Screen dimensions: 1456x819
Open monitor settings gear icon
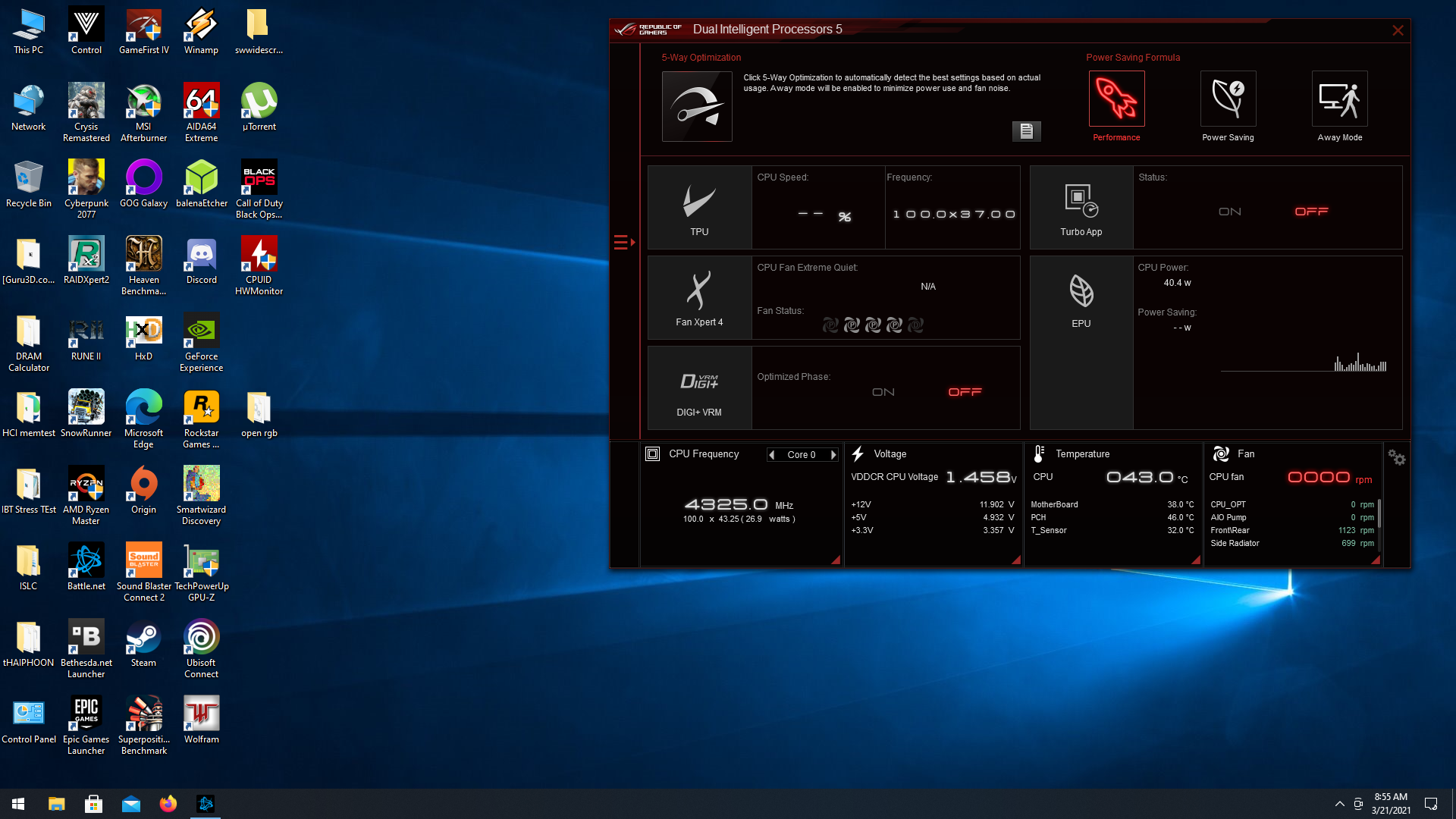[x=1397, y=457]
